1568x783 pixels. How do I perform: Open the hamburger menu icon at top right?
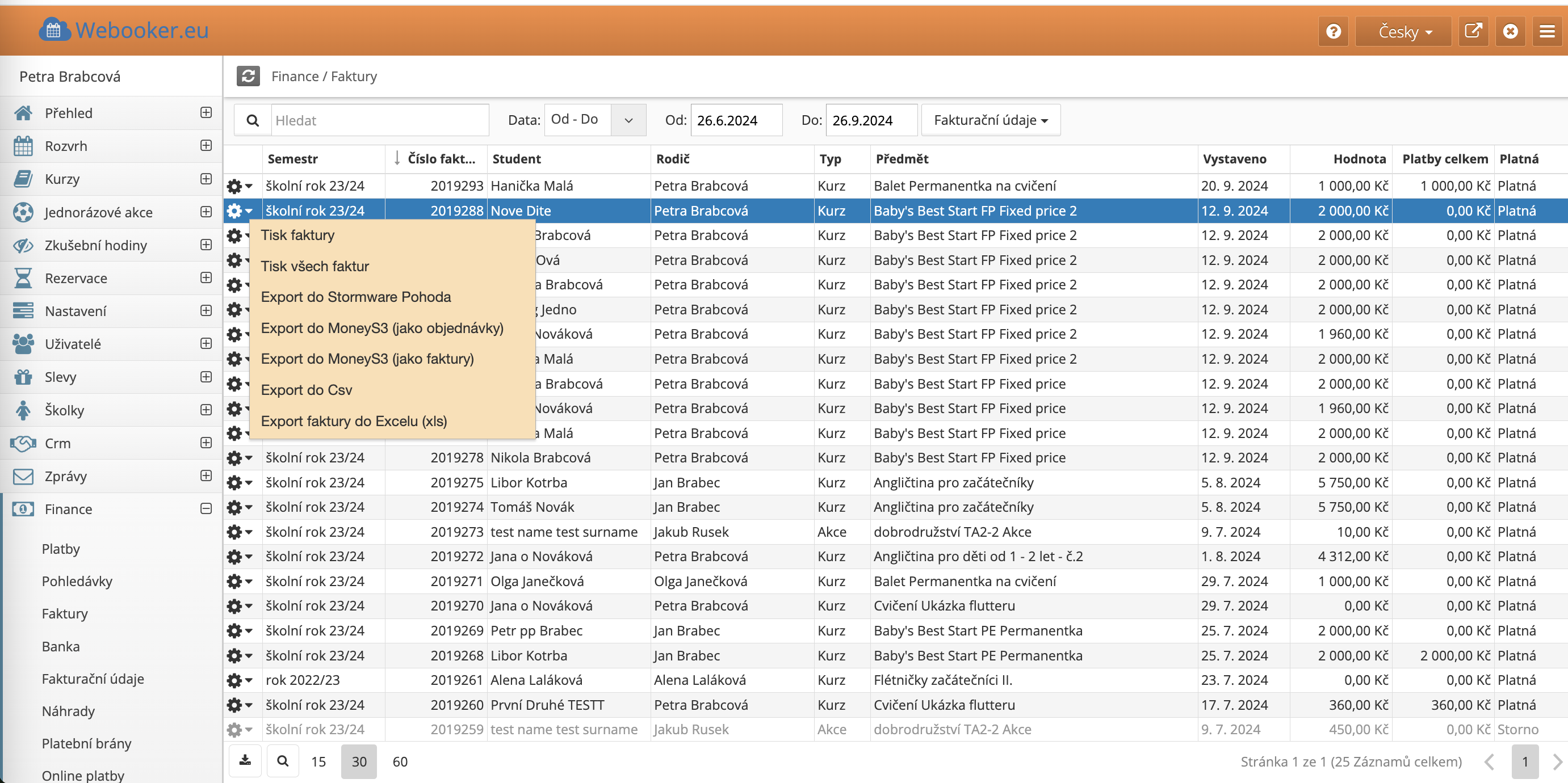tap(1548, 31)
